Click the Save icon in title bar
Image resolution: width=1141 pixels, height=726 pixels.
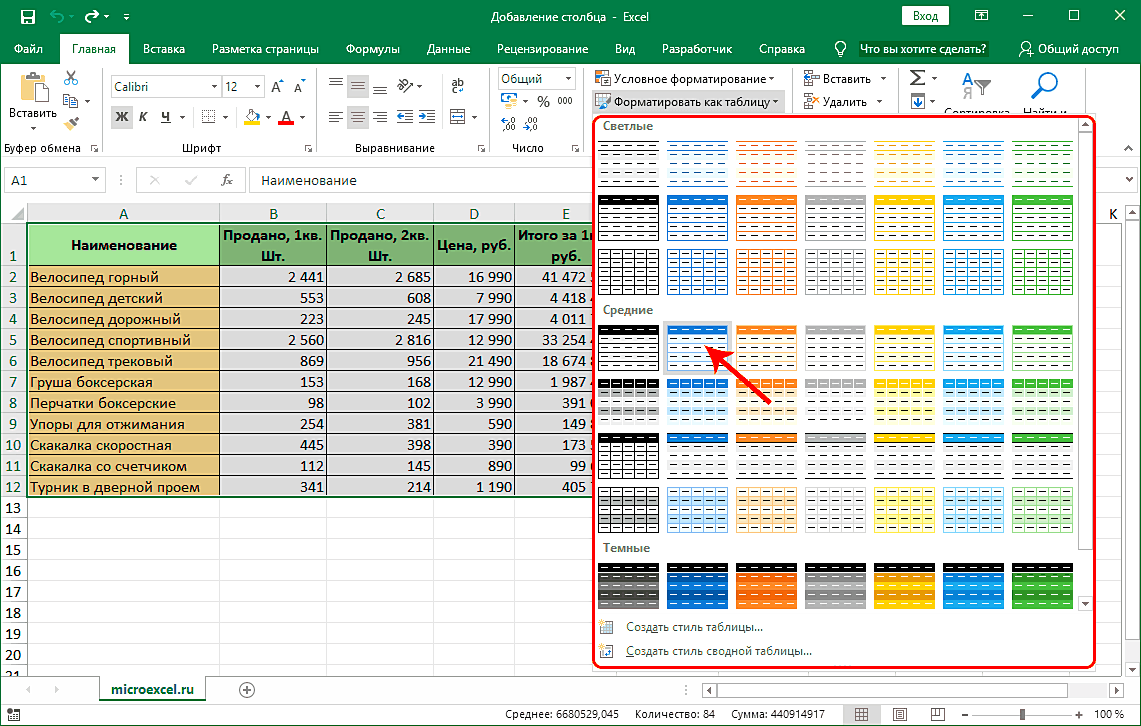coord(27,17)
